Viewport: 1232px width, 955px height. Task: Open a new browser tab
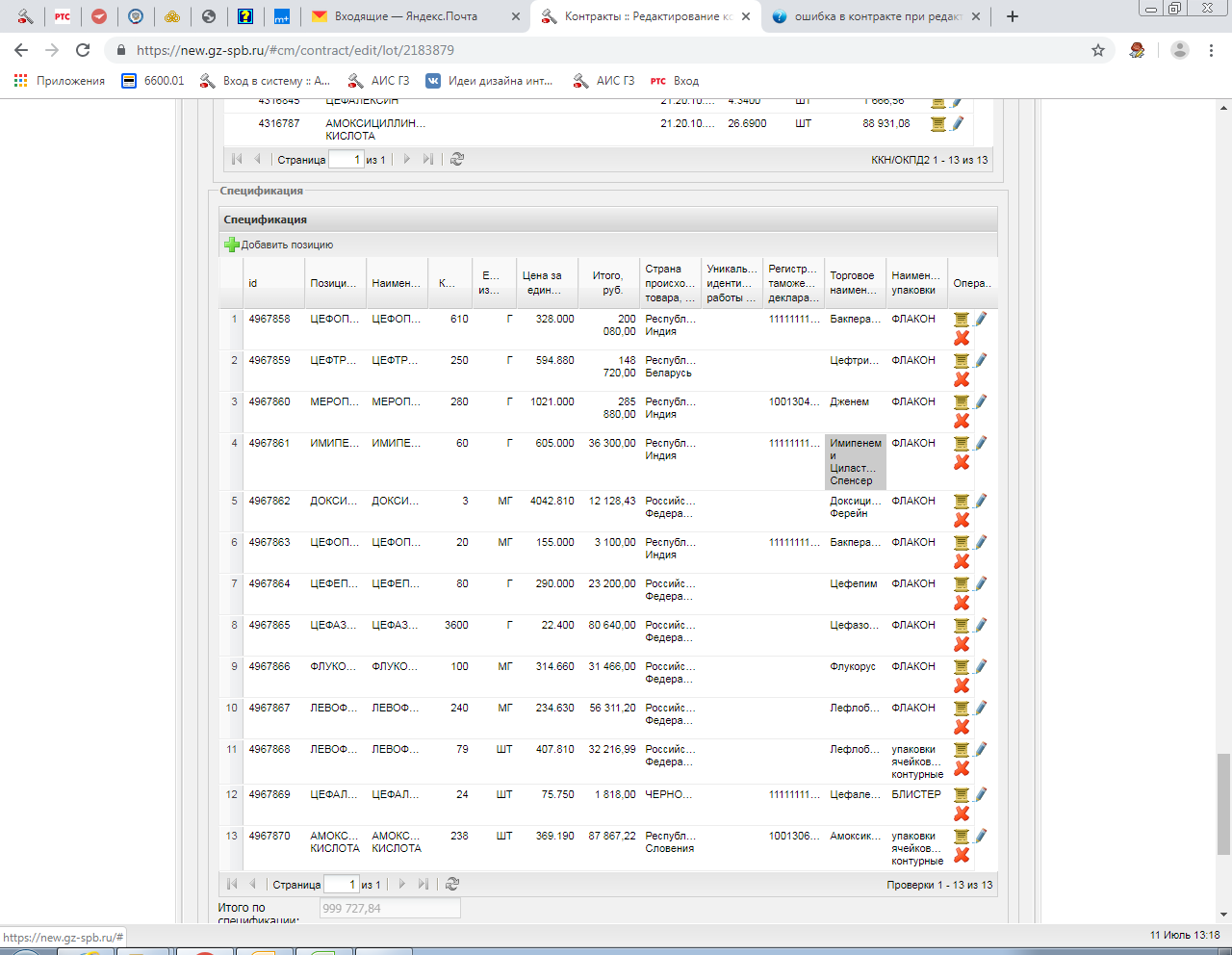tap(1013, 16)
